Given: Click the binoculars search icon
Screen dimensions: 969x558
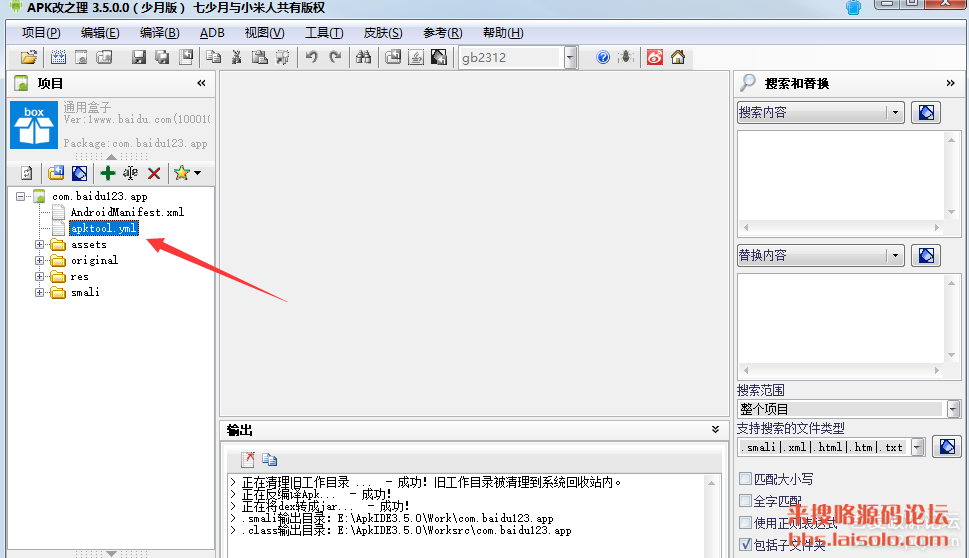Looking at the screenshot, I should [x=364, y=57].
